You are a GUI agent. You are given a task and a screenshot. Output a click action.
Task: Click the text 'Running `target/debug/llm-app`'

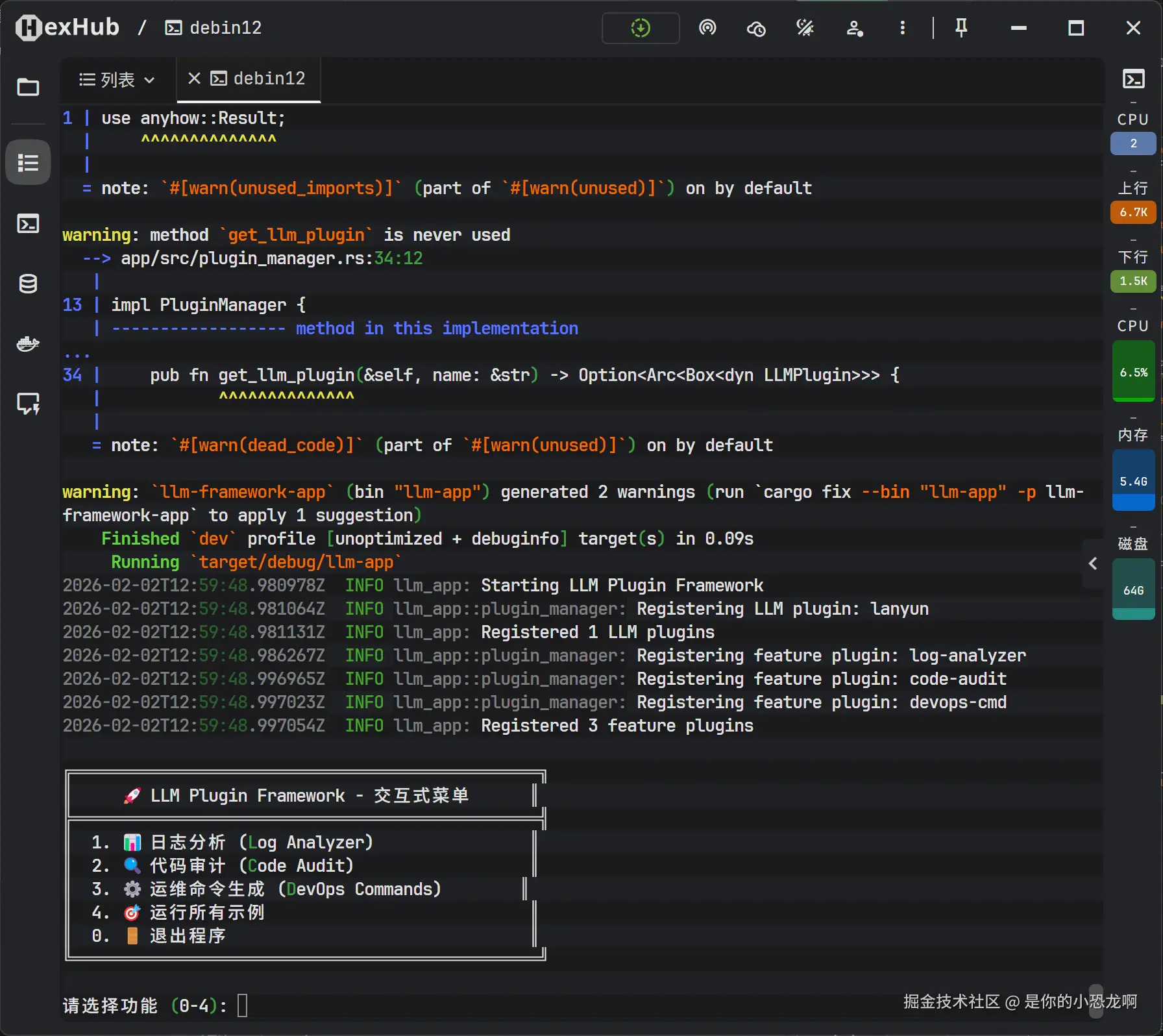tap(257, 562)
